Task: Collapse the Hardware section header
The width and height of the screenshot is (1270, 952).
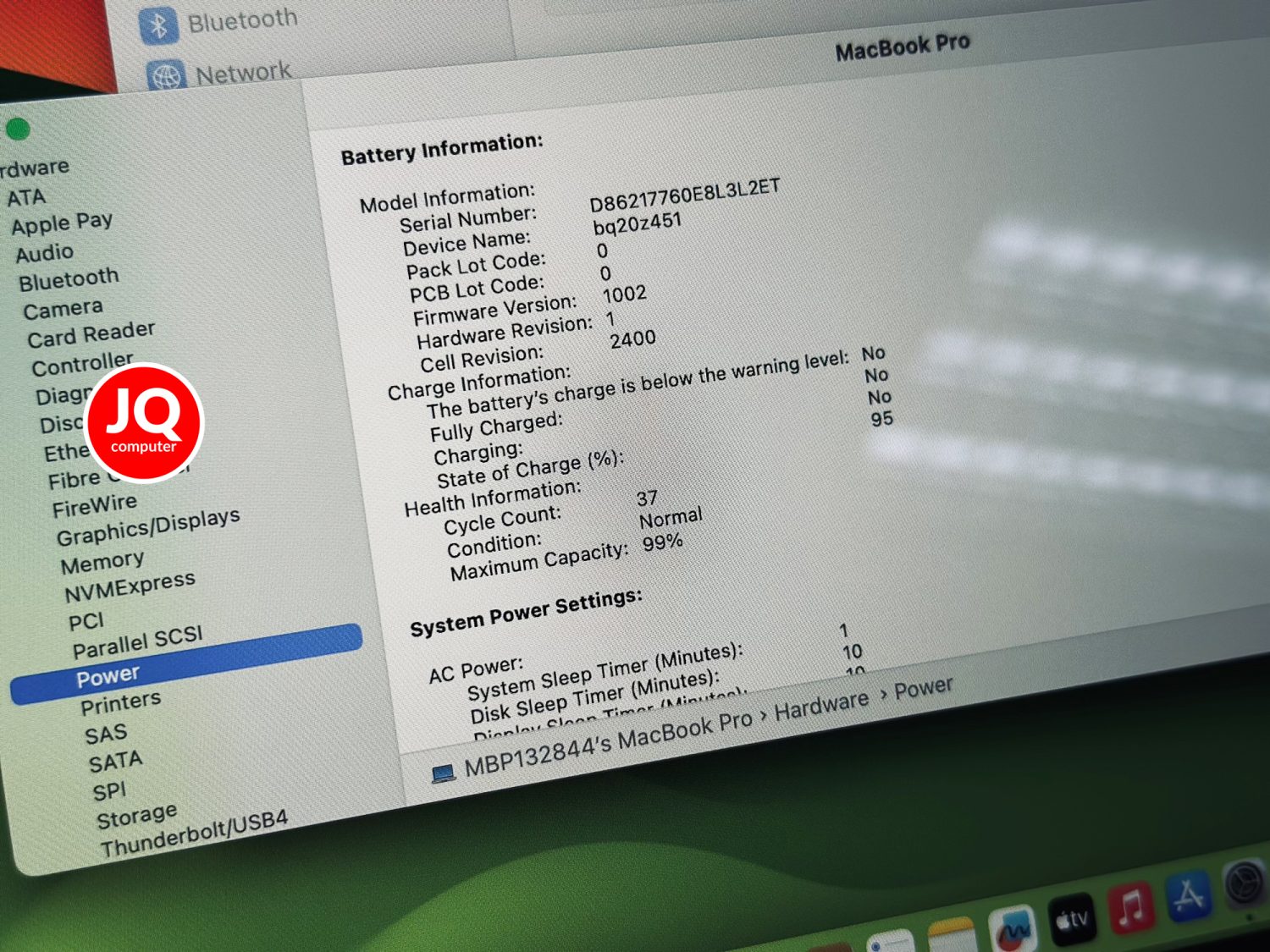Action: coord(34,168)
